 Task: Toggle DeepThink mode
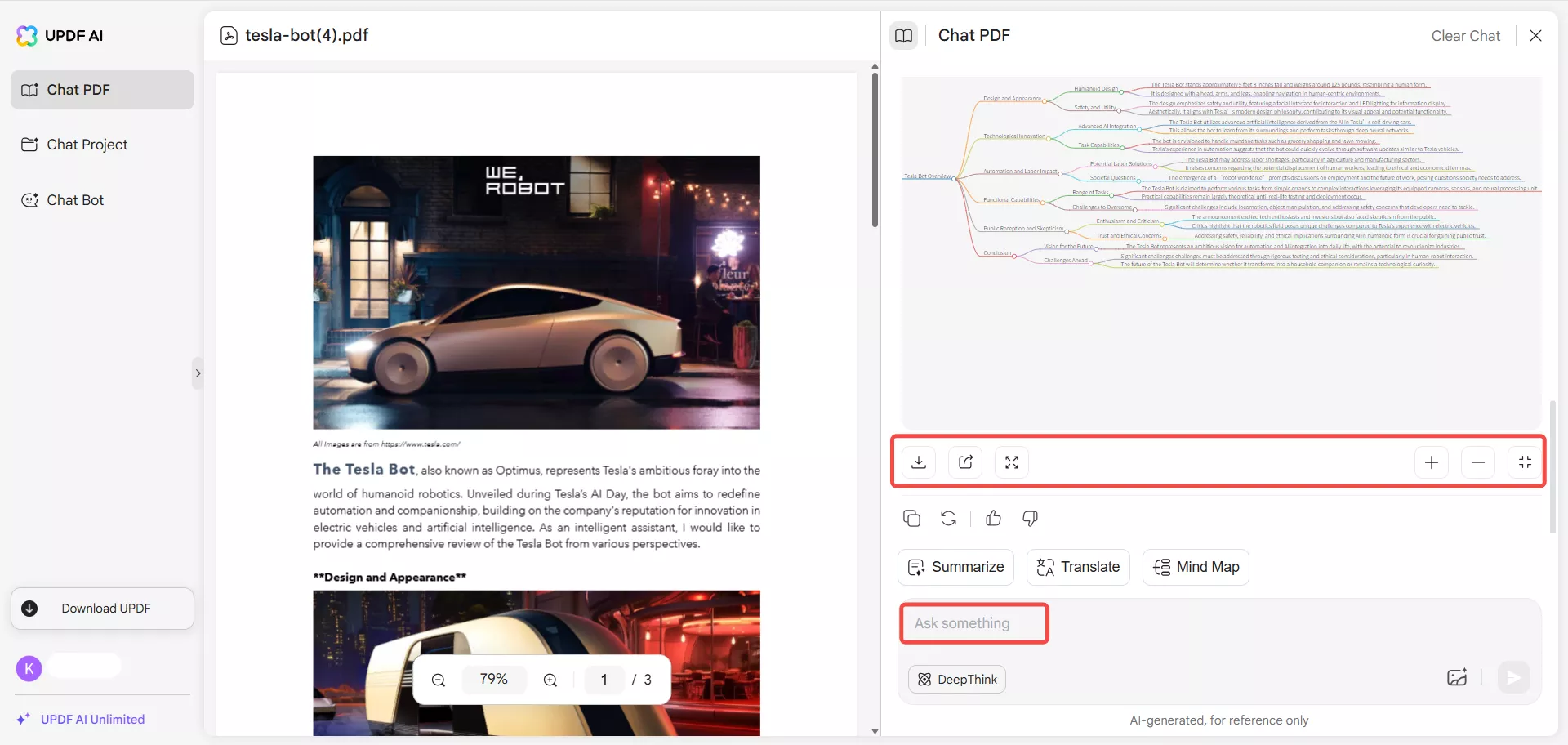957,680
